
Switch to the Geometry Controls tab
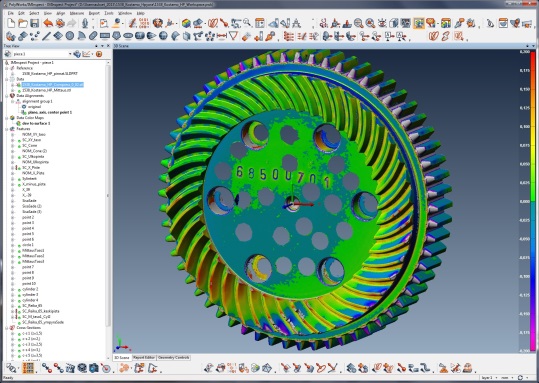(174, 358)
